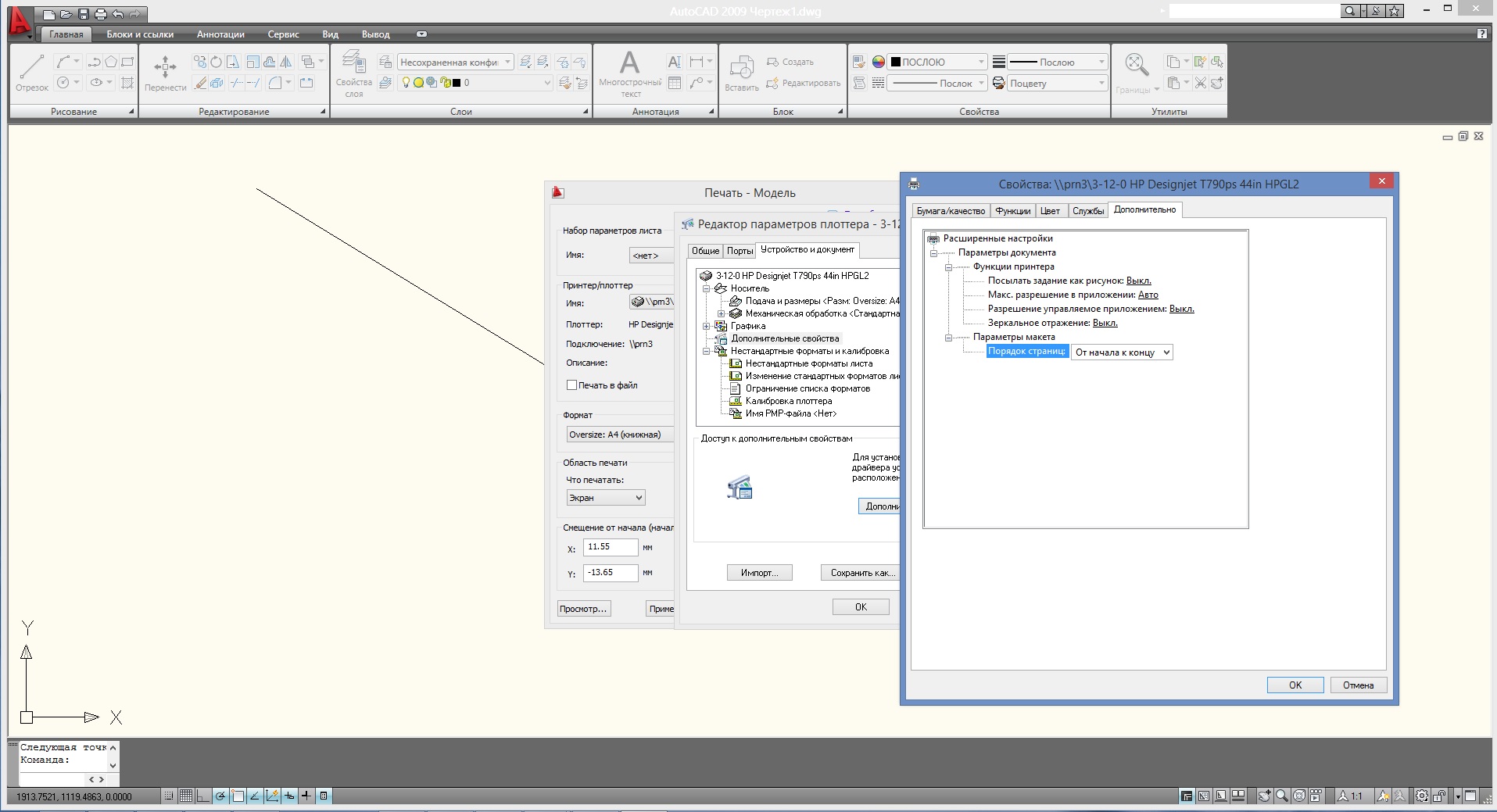
Task: Click the Границы zoom extents icon
Action: tap(1136, 64)
